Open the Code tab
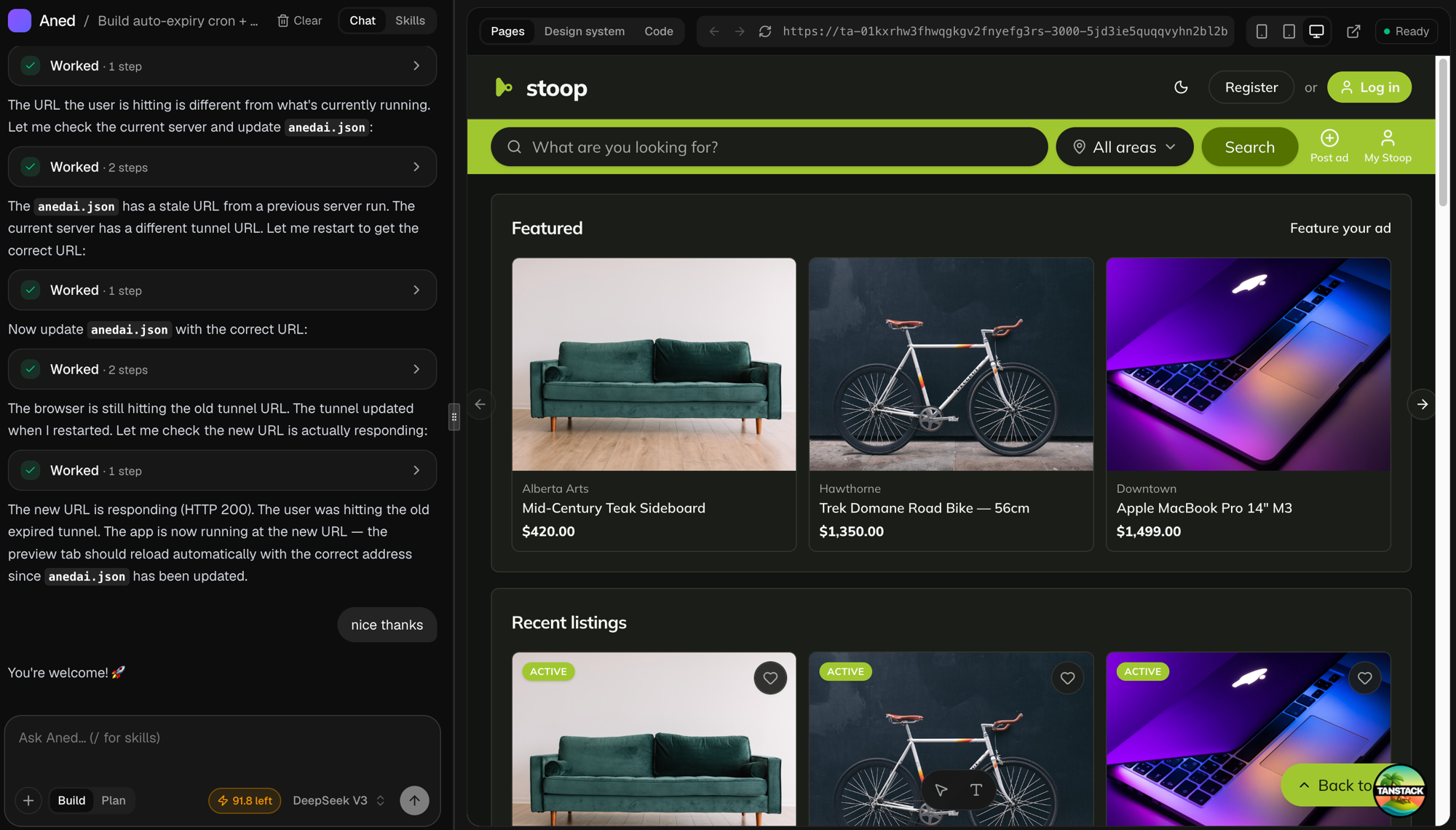The height and width of the screenshot is (830, 1456). (x=658, y=31)
